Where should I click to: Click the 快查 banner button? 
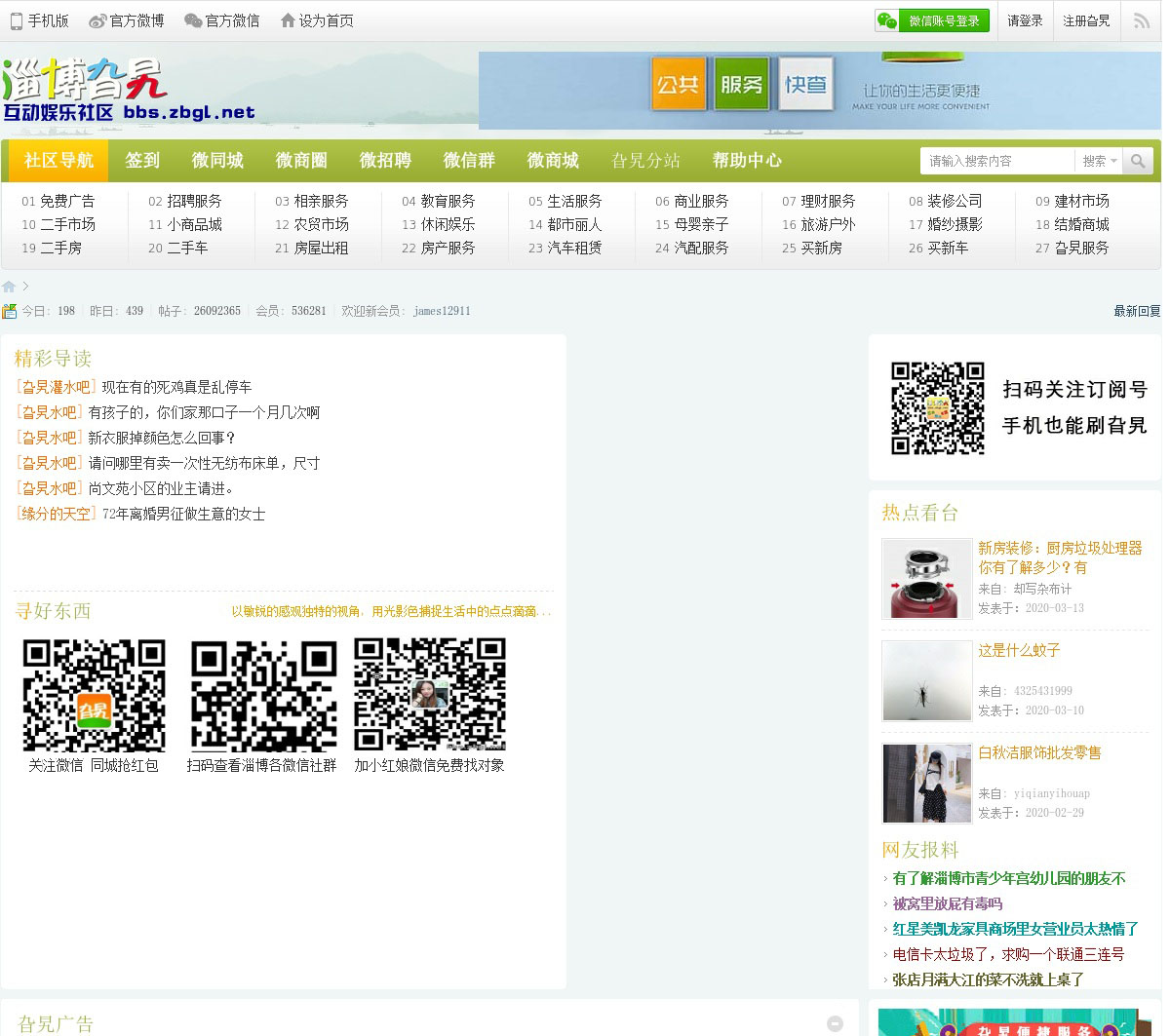click(805, 85)
